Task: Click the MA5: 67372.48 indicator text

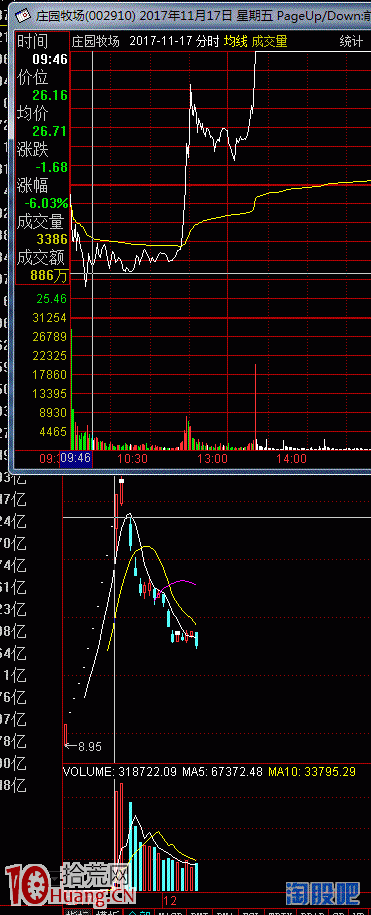Action: 222,771
